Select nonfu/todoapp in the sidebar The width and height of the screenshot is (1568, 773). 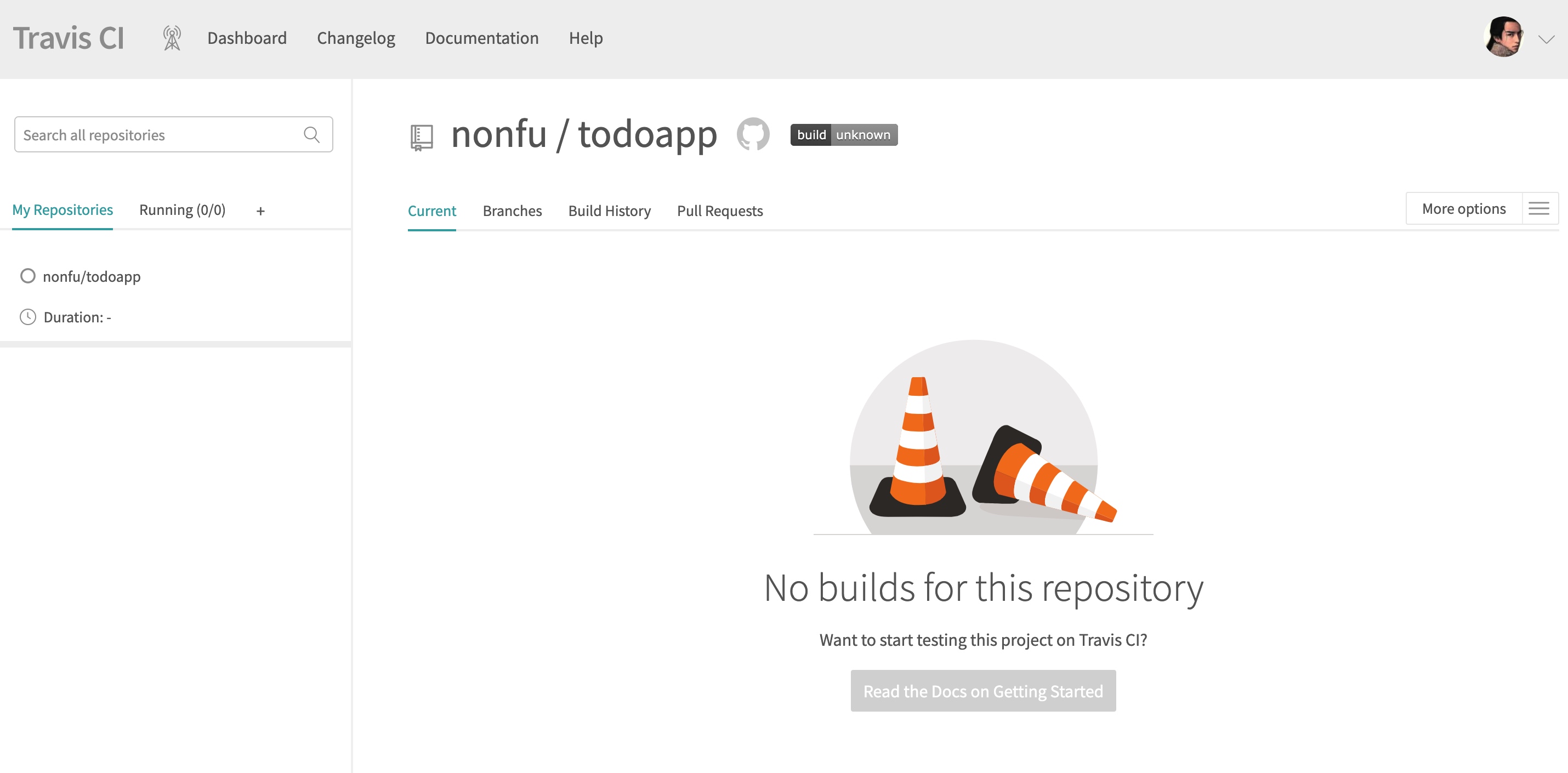click(x=92, y=276)
